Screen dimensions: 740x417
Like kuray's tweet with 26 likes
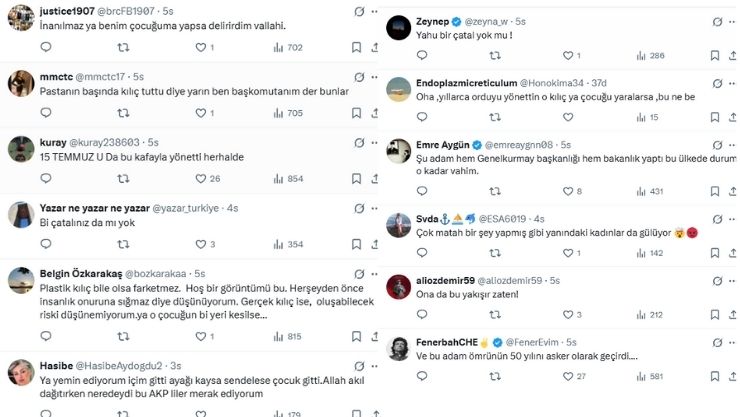pyautogui.click(x=199, y=179)
